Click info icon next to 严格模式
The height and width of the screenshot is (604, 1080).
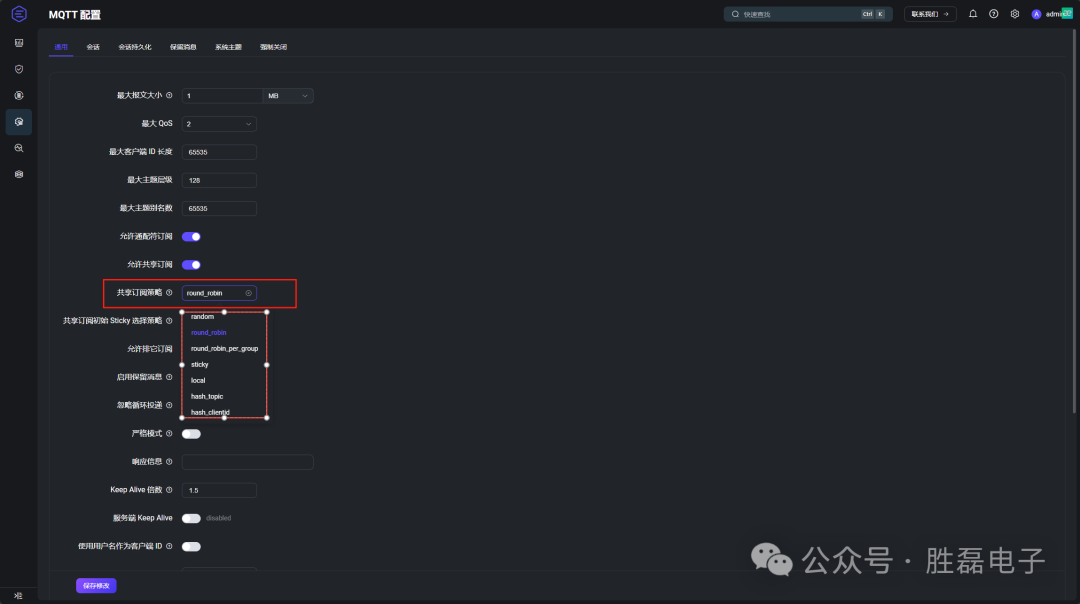(169, 434)
